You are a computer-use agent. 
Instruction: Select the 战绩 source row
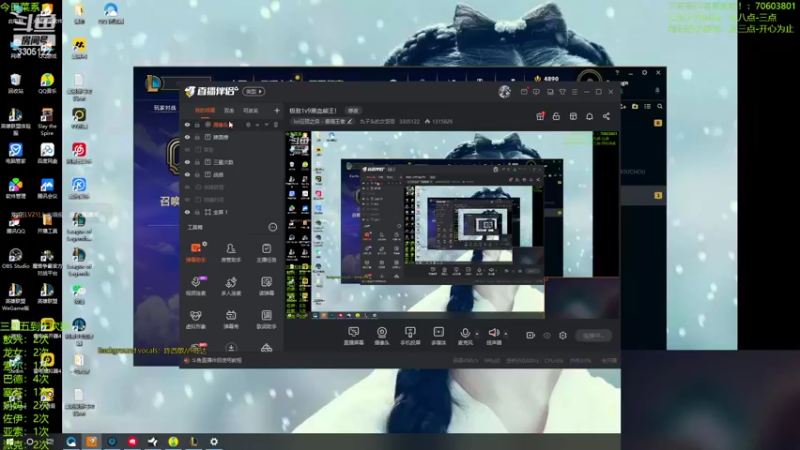pos(231,174)
